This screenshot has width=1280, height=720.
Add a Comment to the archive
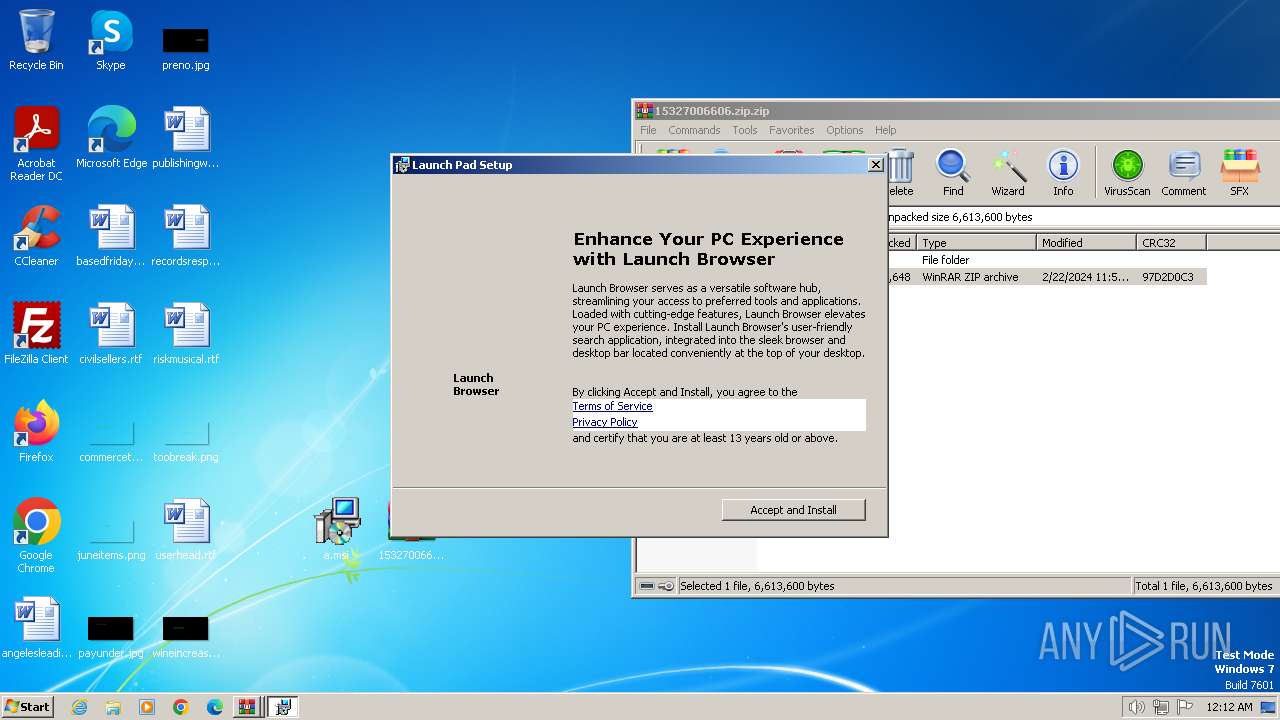(x=1184, y=173)
